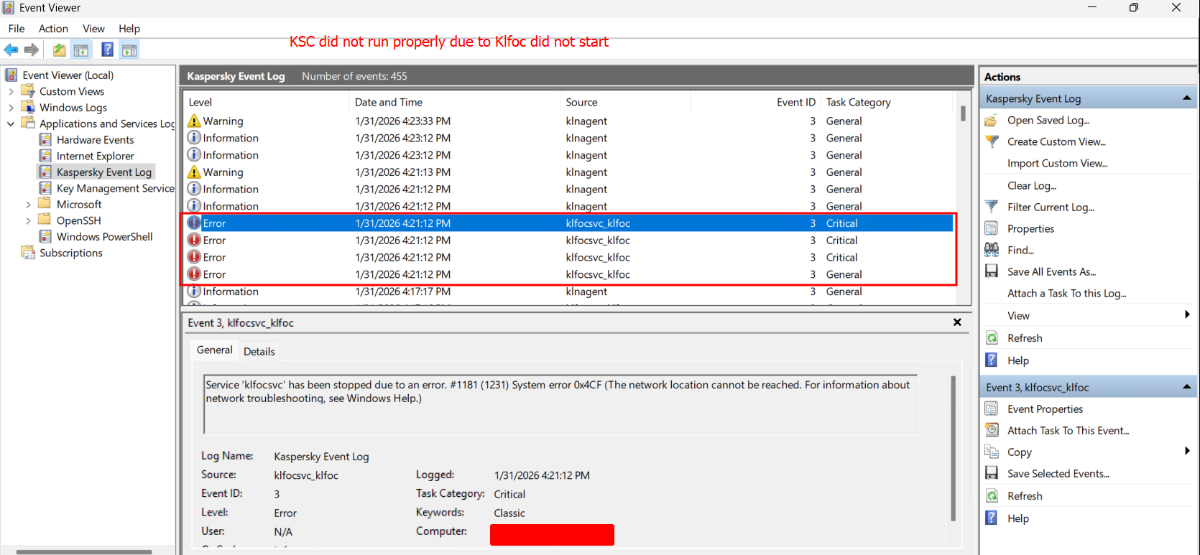The image size is (1200, 555).
Task: Click Clear Log action
Action: 1031,186
